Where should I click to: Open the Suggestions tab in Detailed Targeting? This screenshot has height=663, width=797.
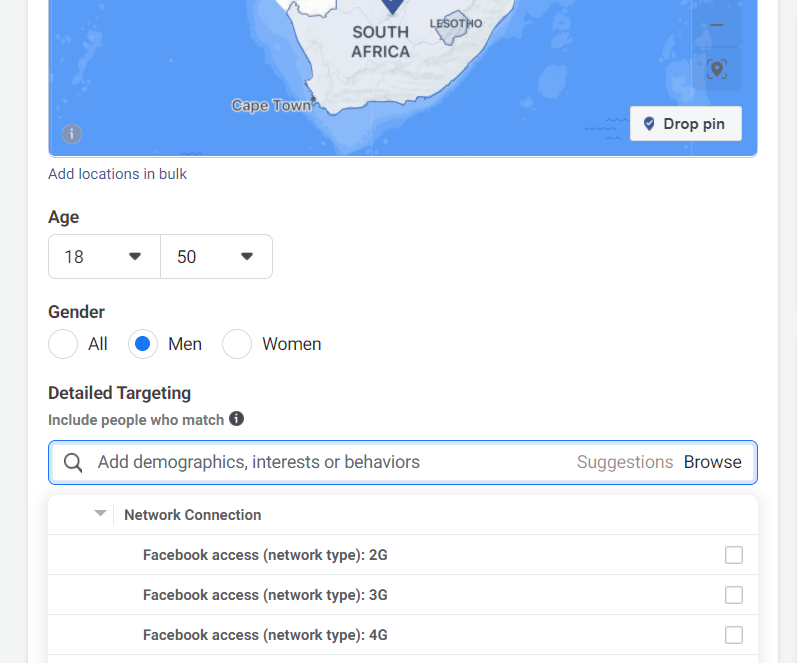[625, 462]
